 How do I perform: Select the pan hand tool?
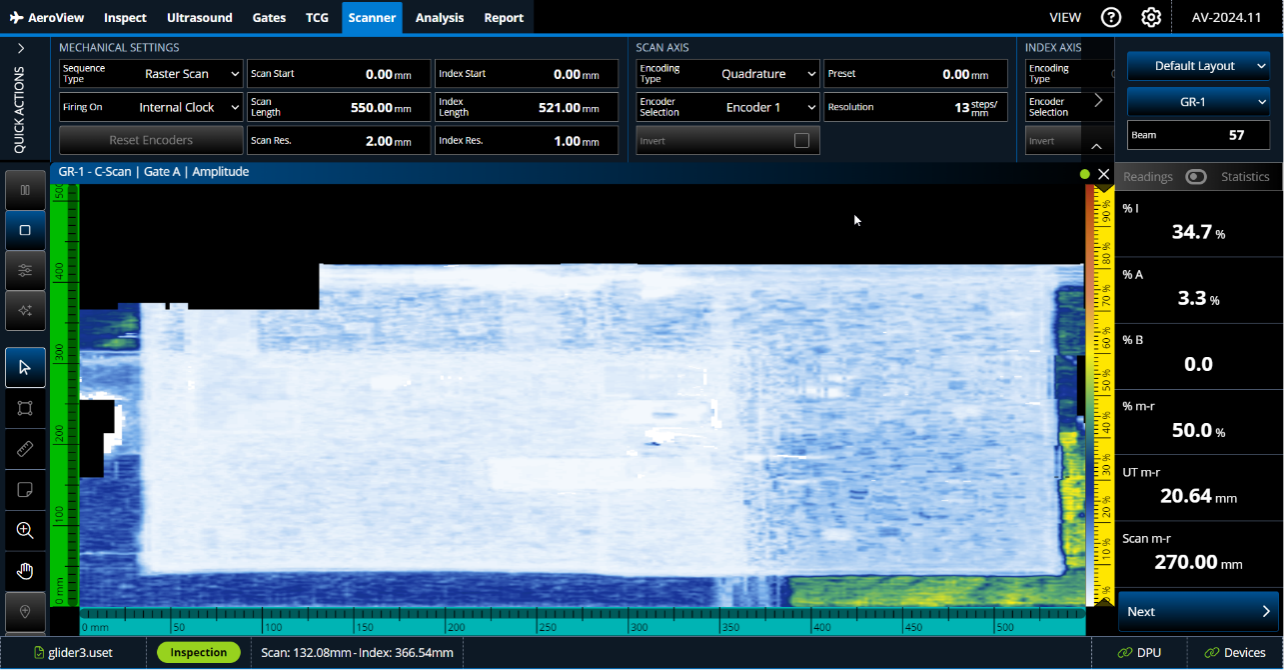pyautogui.click(x=25, y=571)
